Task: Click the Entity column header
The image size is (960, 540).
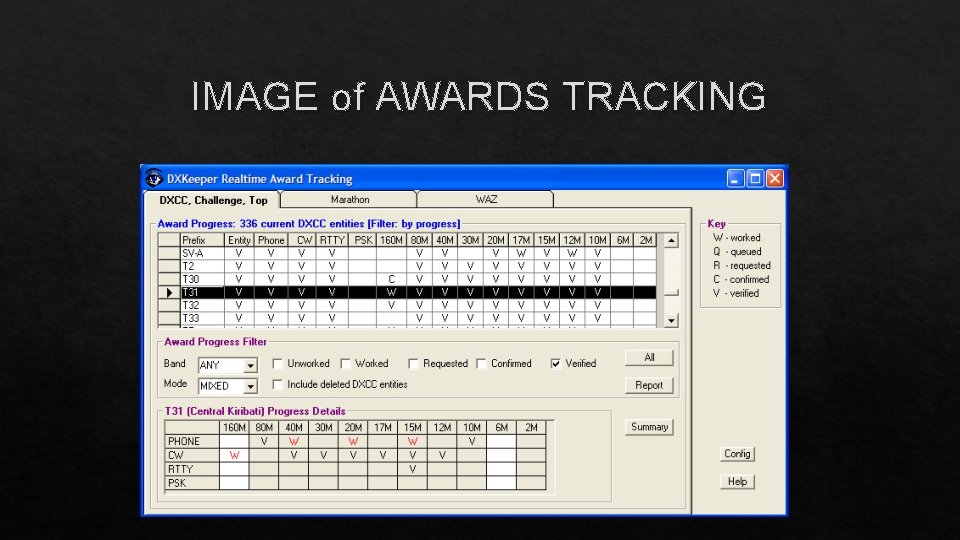Action: pos(239,240)
